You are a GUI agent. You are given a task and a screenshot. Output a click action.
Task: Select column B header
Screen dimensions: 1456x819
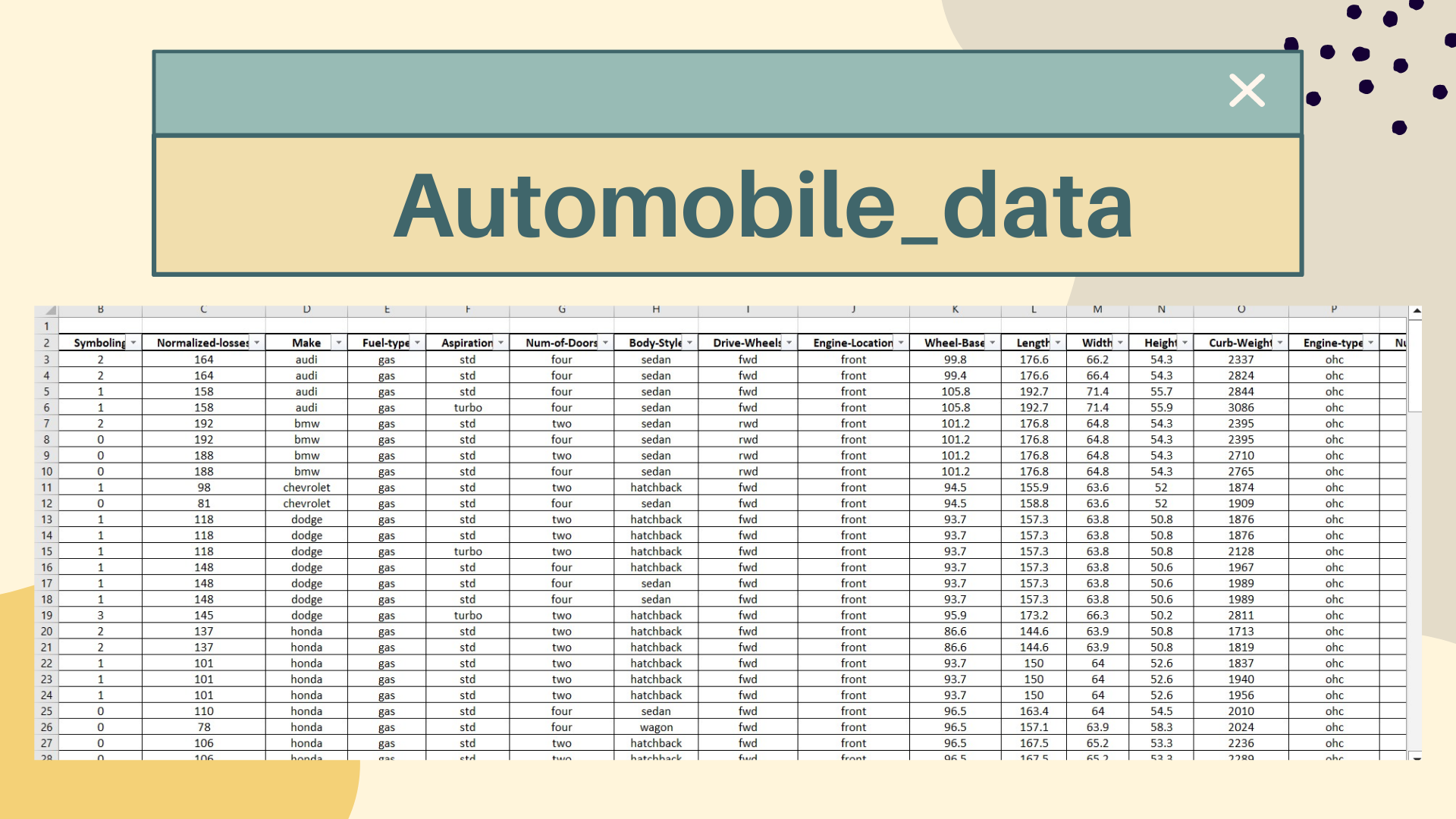click(100, 310)
